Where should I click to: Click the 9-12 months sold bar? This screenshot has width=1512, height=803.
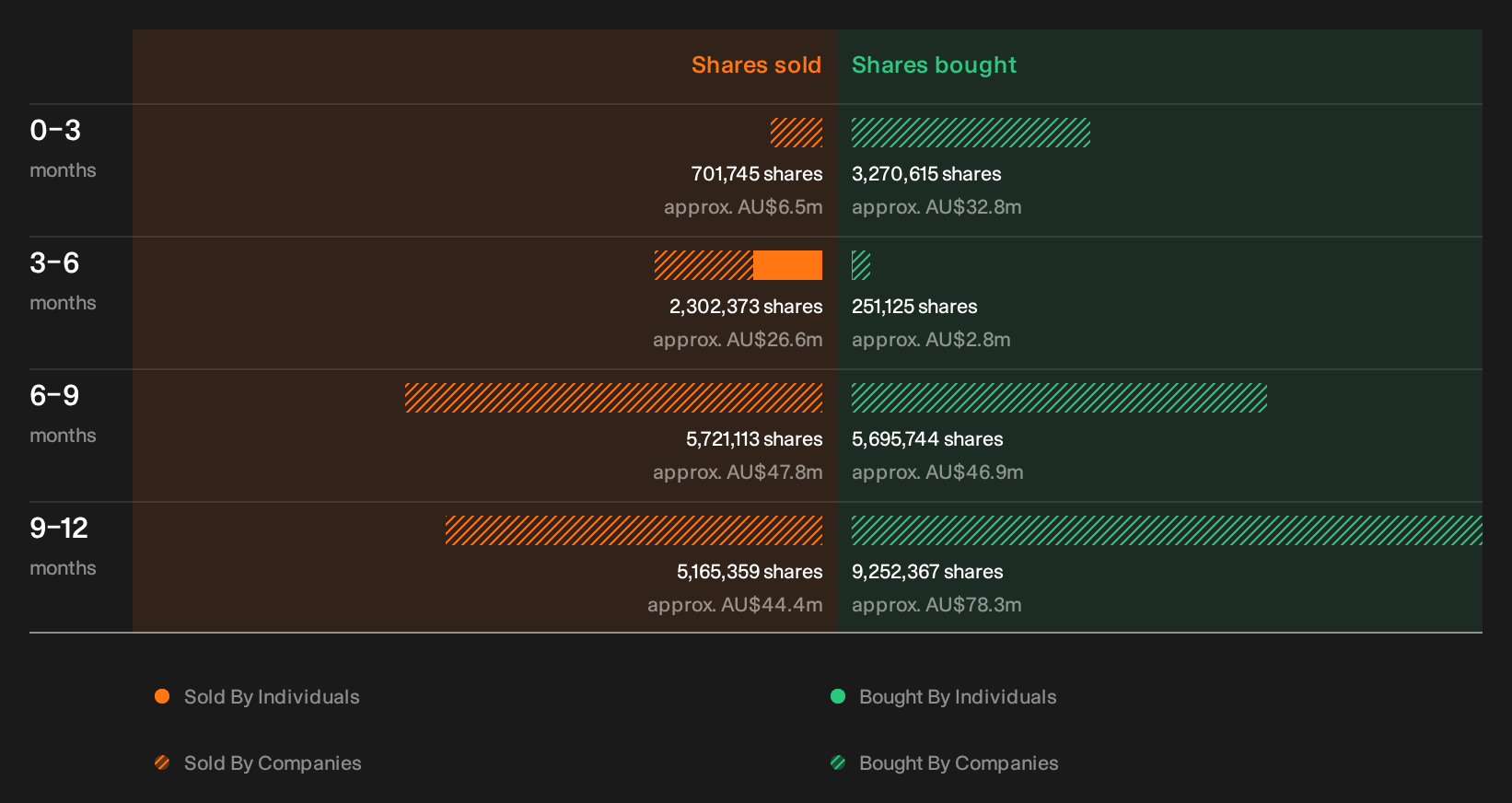pos(634,530)
